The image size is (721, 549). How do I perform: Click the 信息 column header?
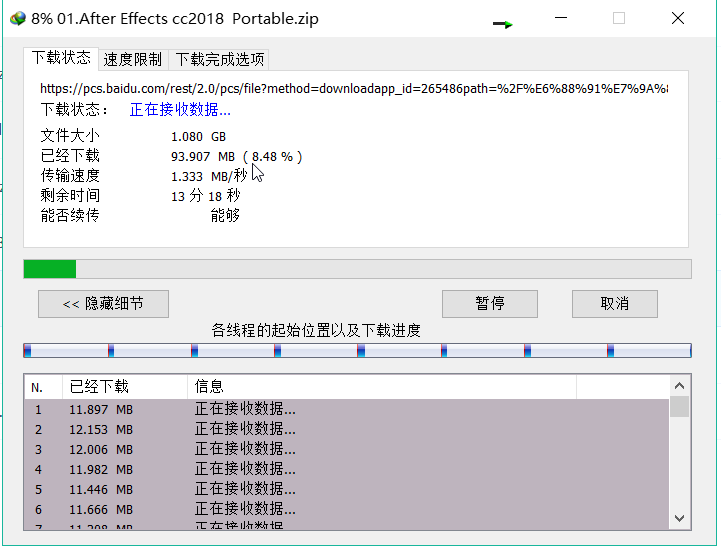coord(382,387)
